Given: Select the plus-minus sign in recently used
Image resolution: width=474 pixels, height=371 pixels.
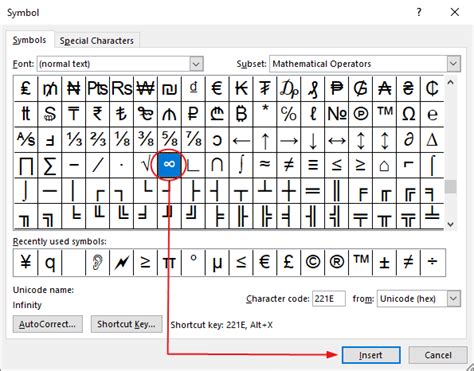Looking at the screenshot, I should [385, 262].
